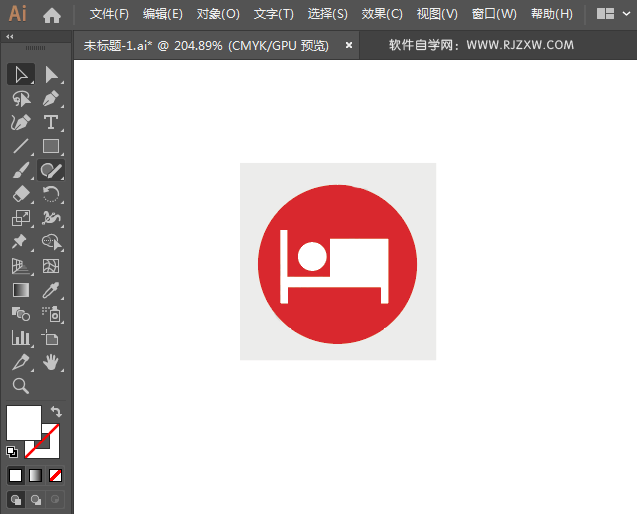This screenshot has height=514, width=637.
Task: Pick the Slice tool
Action: click(x=21, y=362)
